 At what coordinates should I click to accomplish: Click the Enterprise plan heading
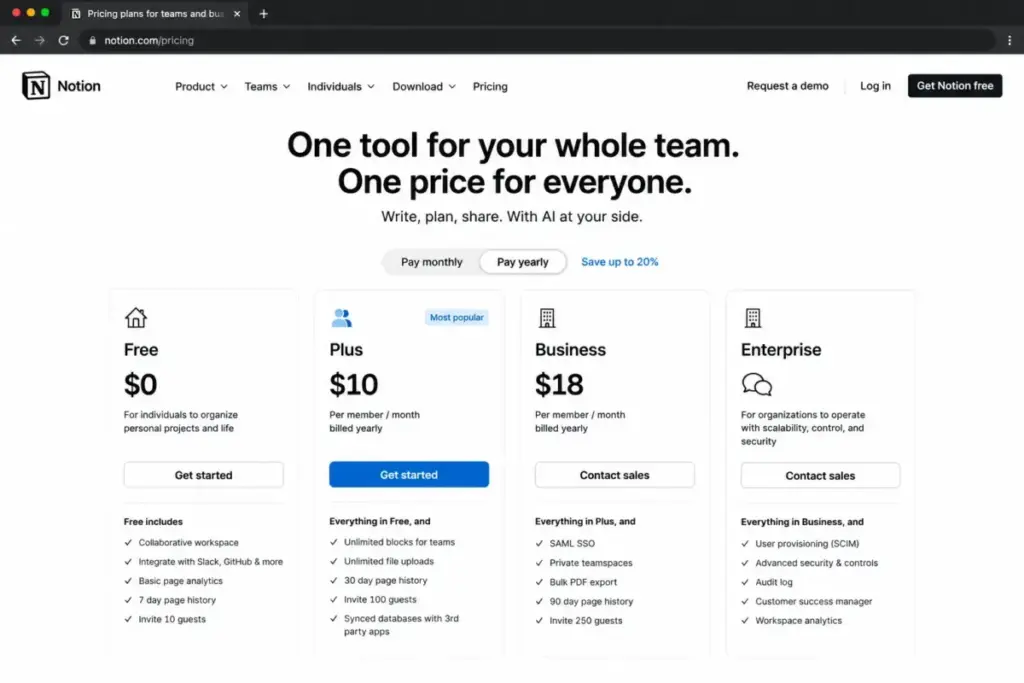pos(781,349)
